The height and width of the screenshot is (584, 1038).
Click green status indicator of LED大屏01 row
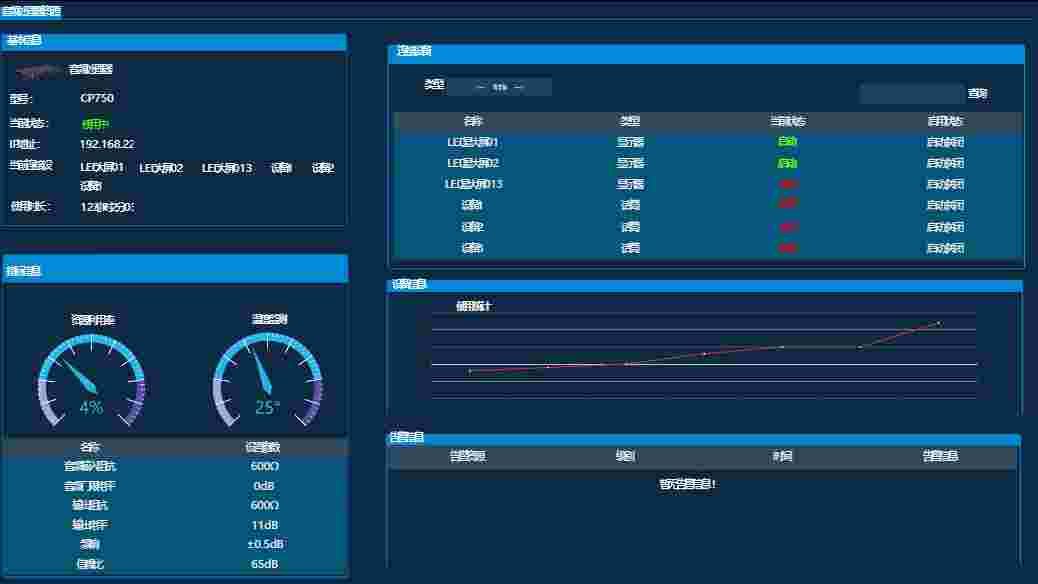[787, 142]
